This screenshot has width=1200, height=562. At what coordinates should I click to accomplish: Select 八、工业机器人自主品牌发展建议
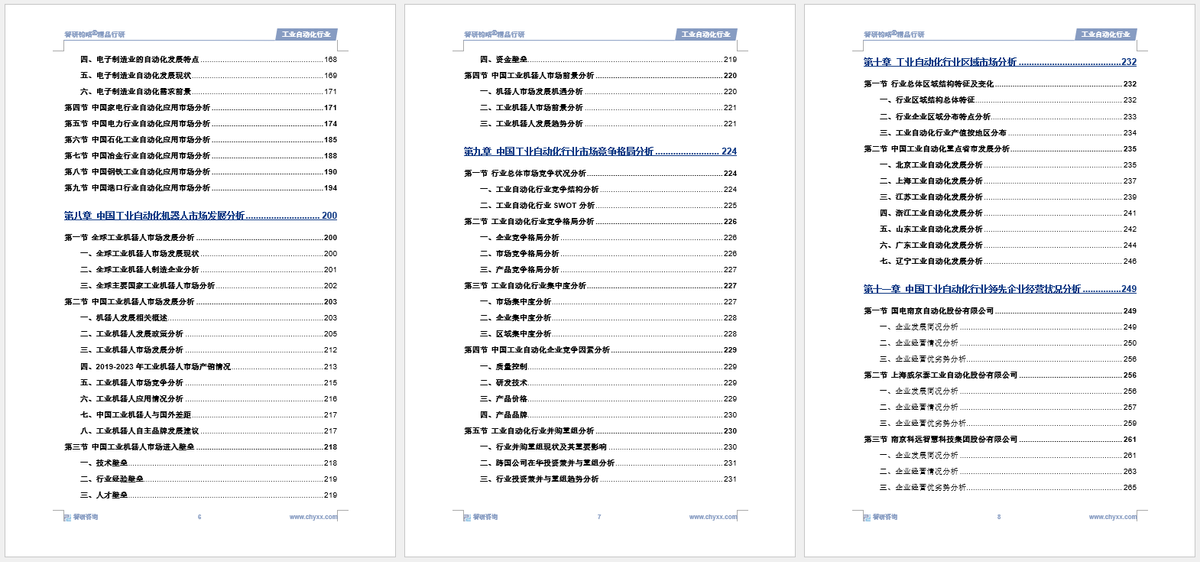[x=208, y=431]
